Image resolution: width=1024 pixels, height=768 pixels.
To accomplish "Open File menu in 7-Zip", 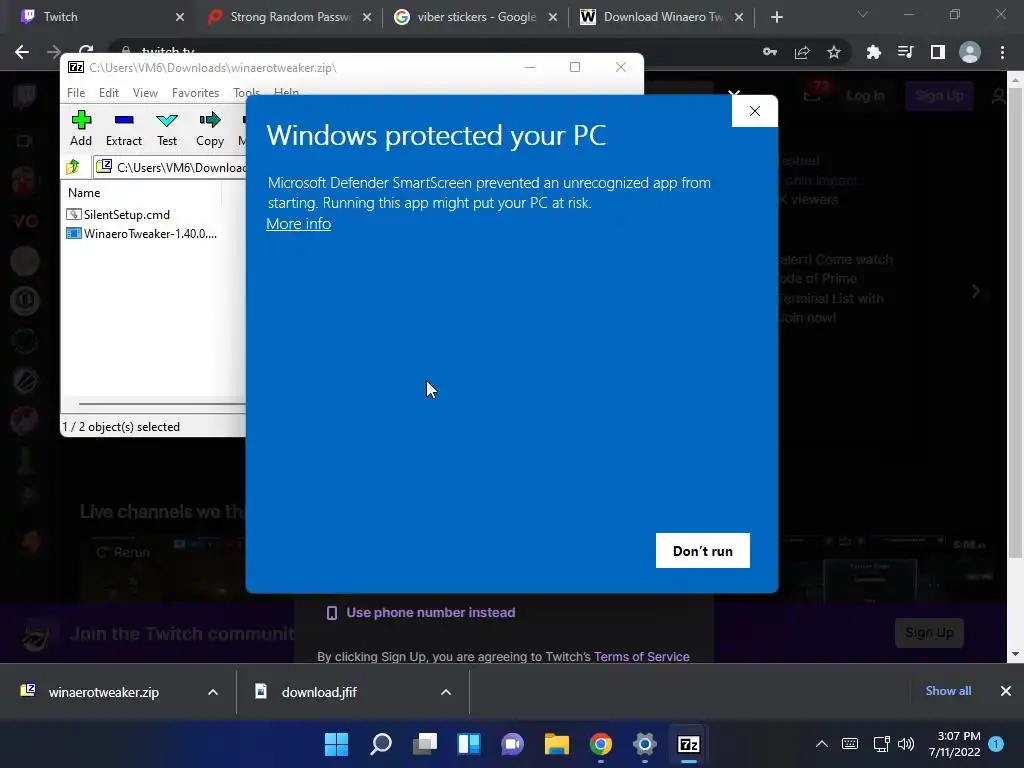I will coord(76,93).
